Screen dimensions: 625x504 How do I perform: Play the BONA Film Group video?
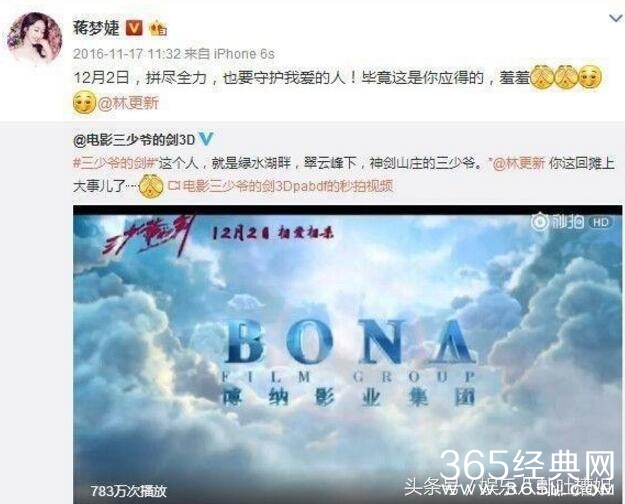coord(347,354)
